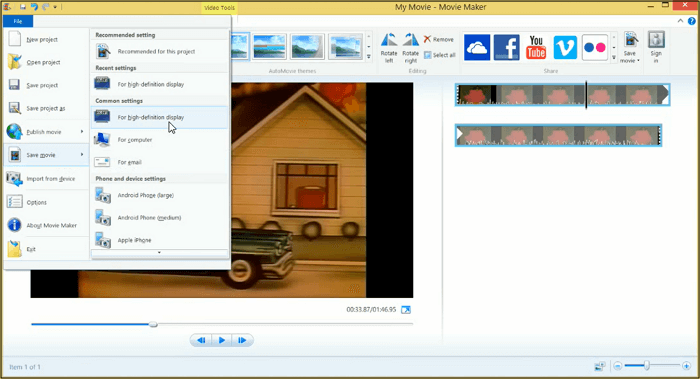Toggle full screen preview icon
This screenshot has height=379, width=700.
point(406,310)
